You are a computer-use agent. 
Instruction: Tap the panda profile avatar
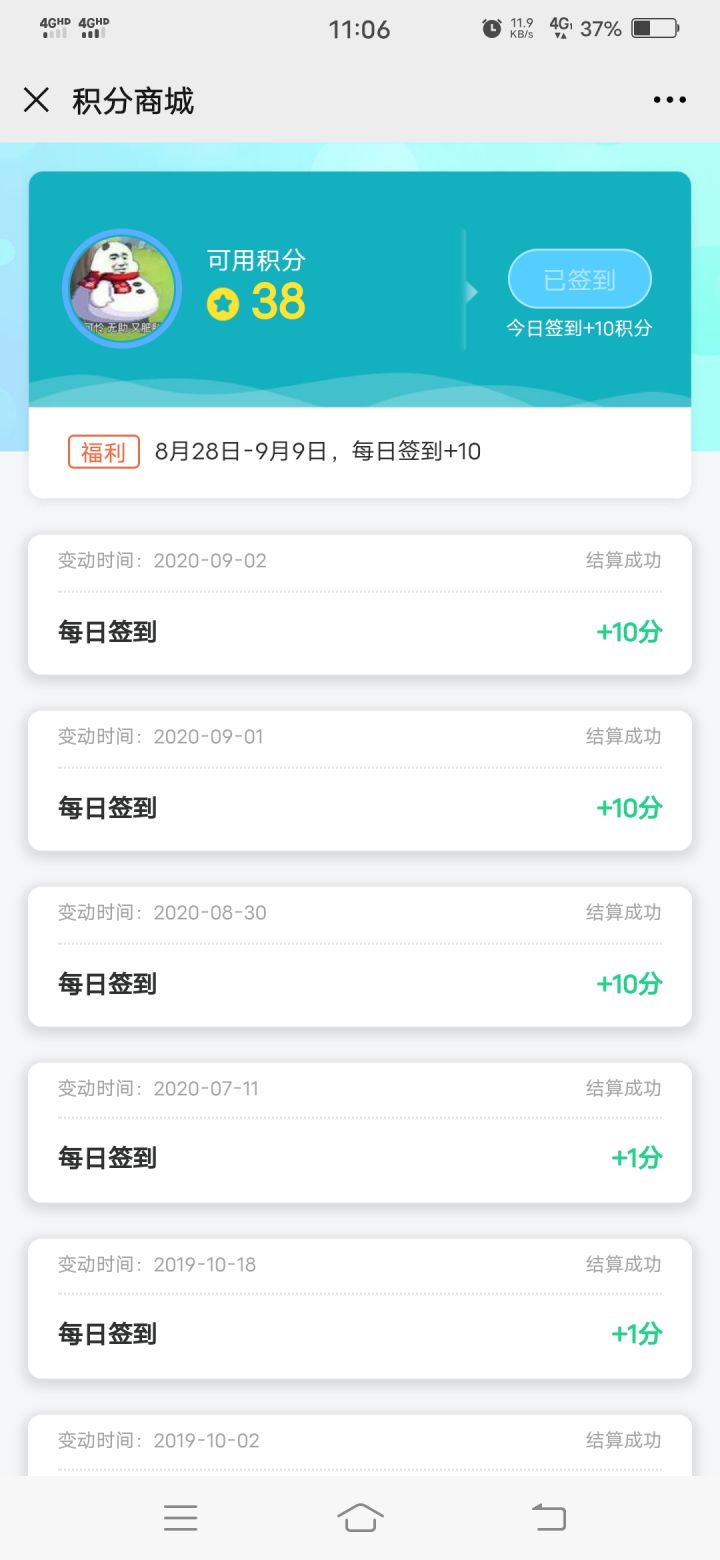pos(122,289)
